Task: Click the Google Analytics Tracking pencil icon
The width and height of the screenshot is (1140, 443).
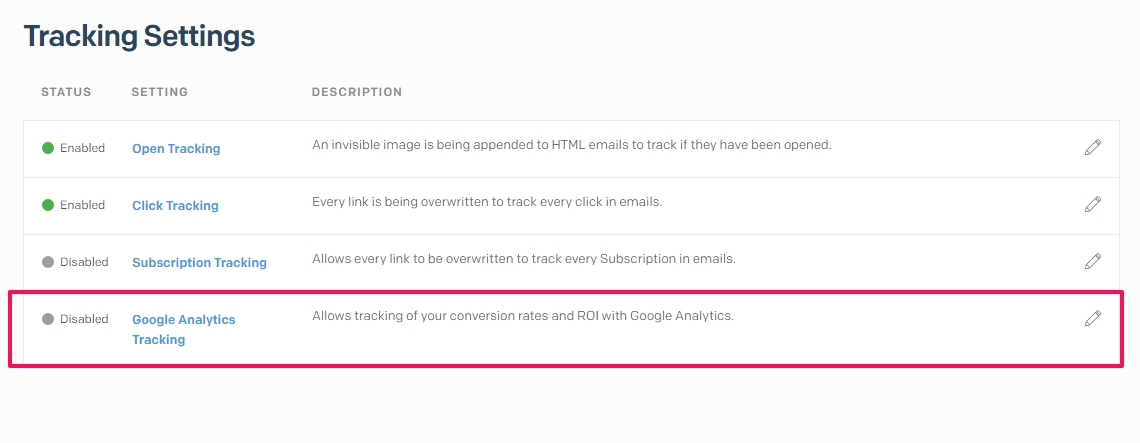Action: pos(1093,318)
